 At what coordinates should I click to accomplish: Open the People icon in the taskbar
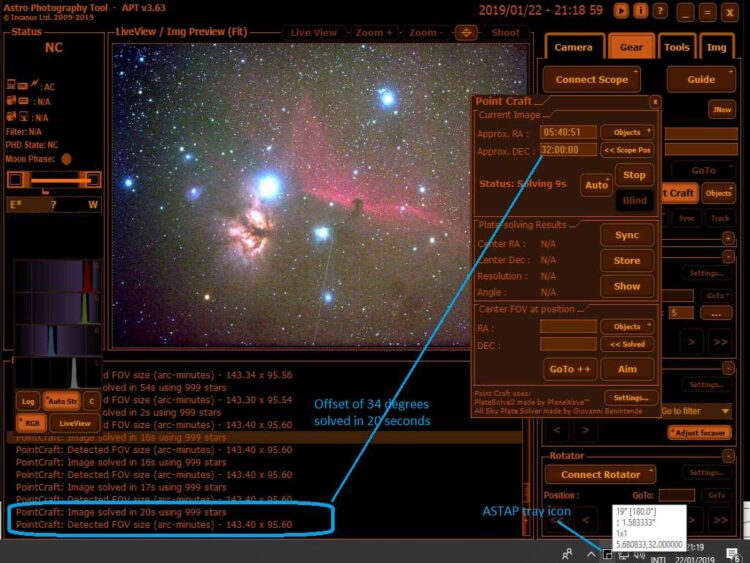click(x=567, y=554)
